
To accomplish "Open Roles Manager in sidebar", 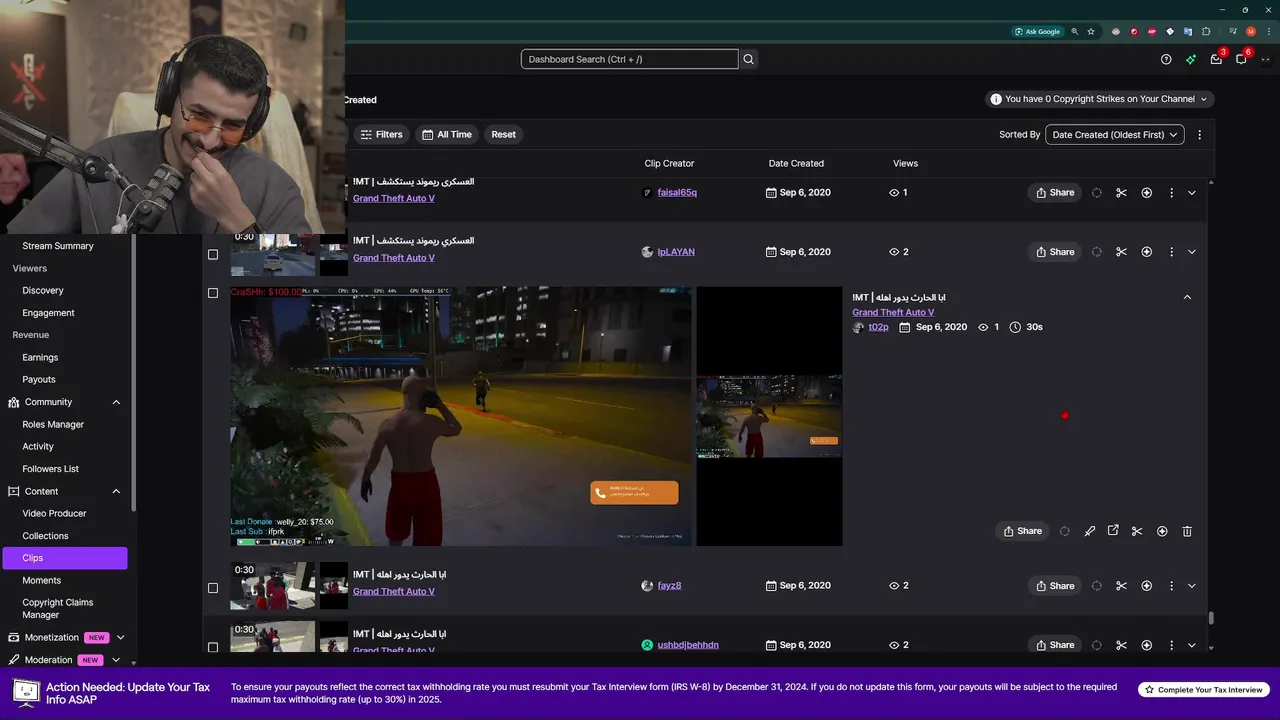I will (53, 424).
